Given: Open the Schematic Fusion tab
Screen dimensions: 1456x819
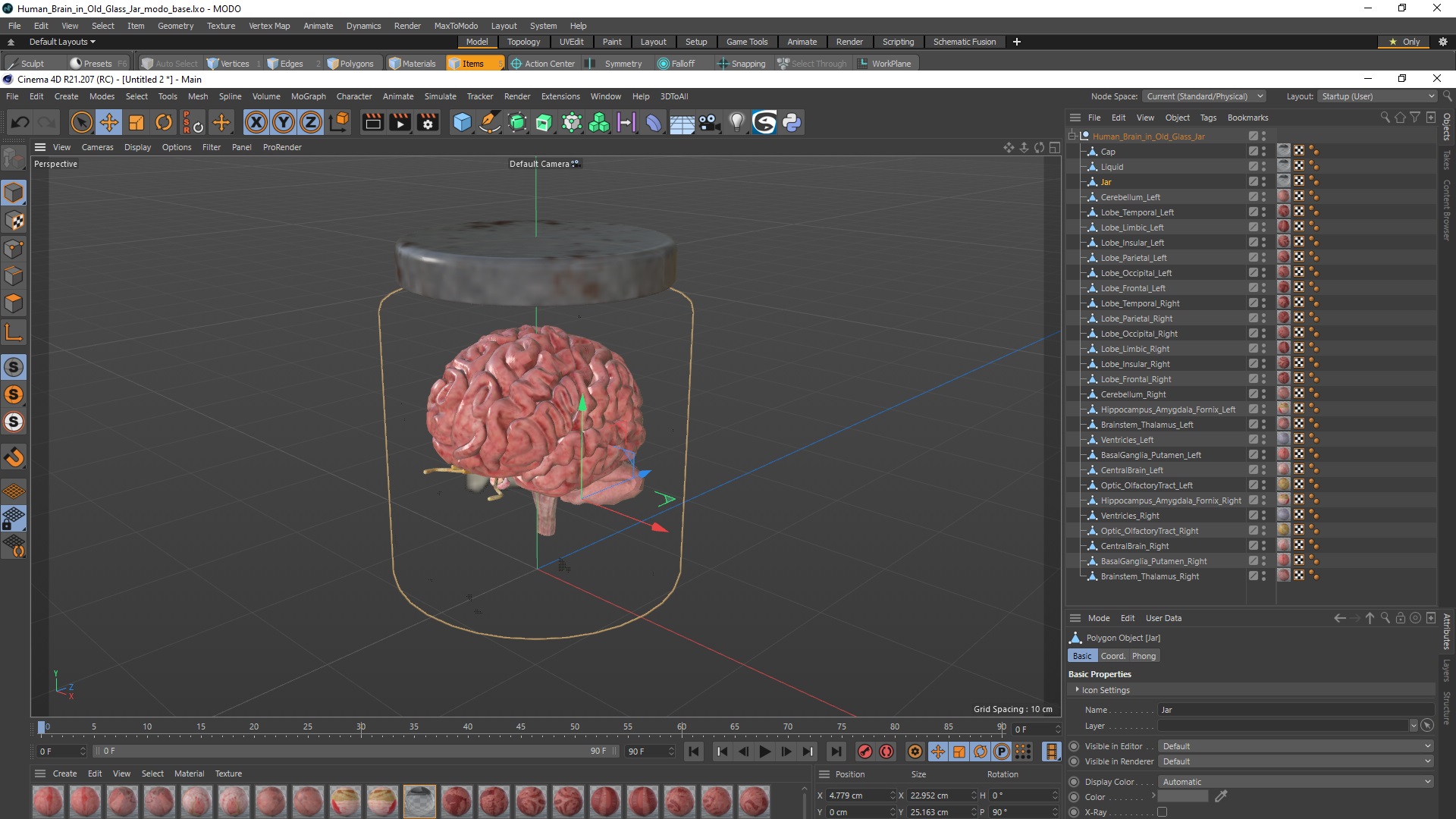Looking at the screenshot, I should [963, 41].
